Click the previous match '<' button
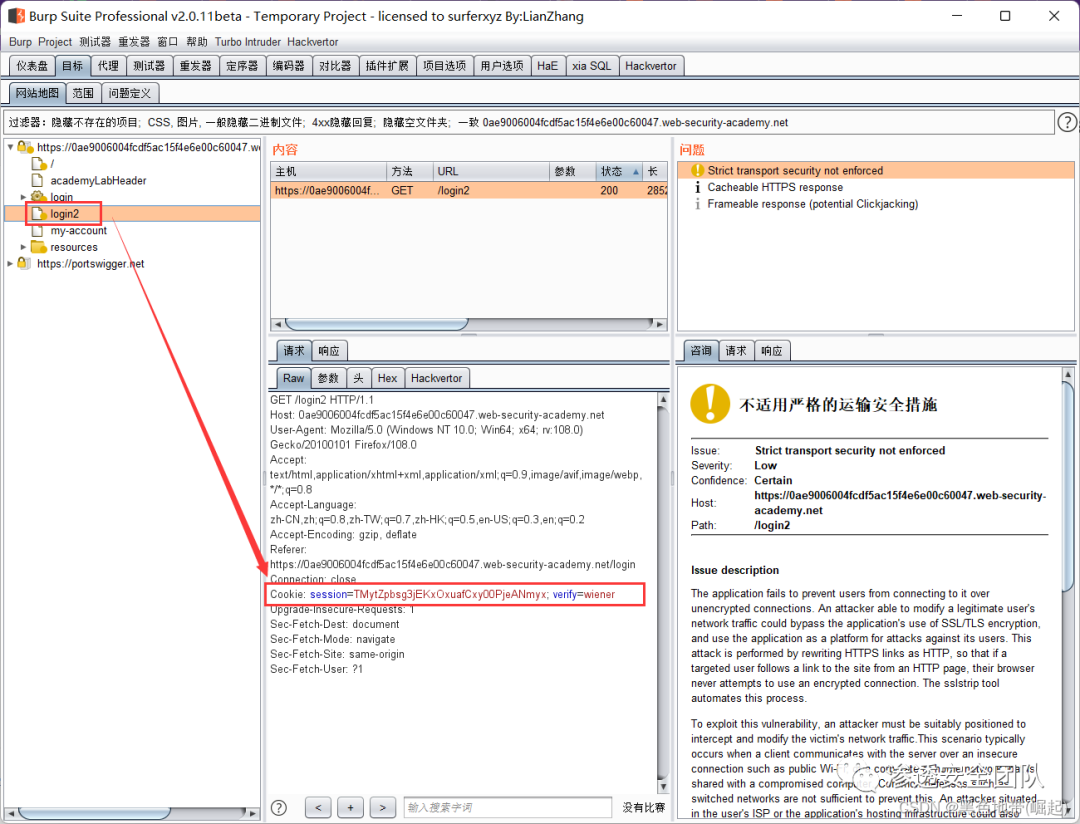The image size is (1080, 824). [318, 807]
